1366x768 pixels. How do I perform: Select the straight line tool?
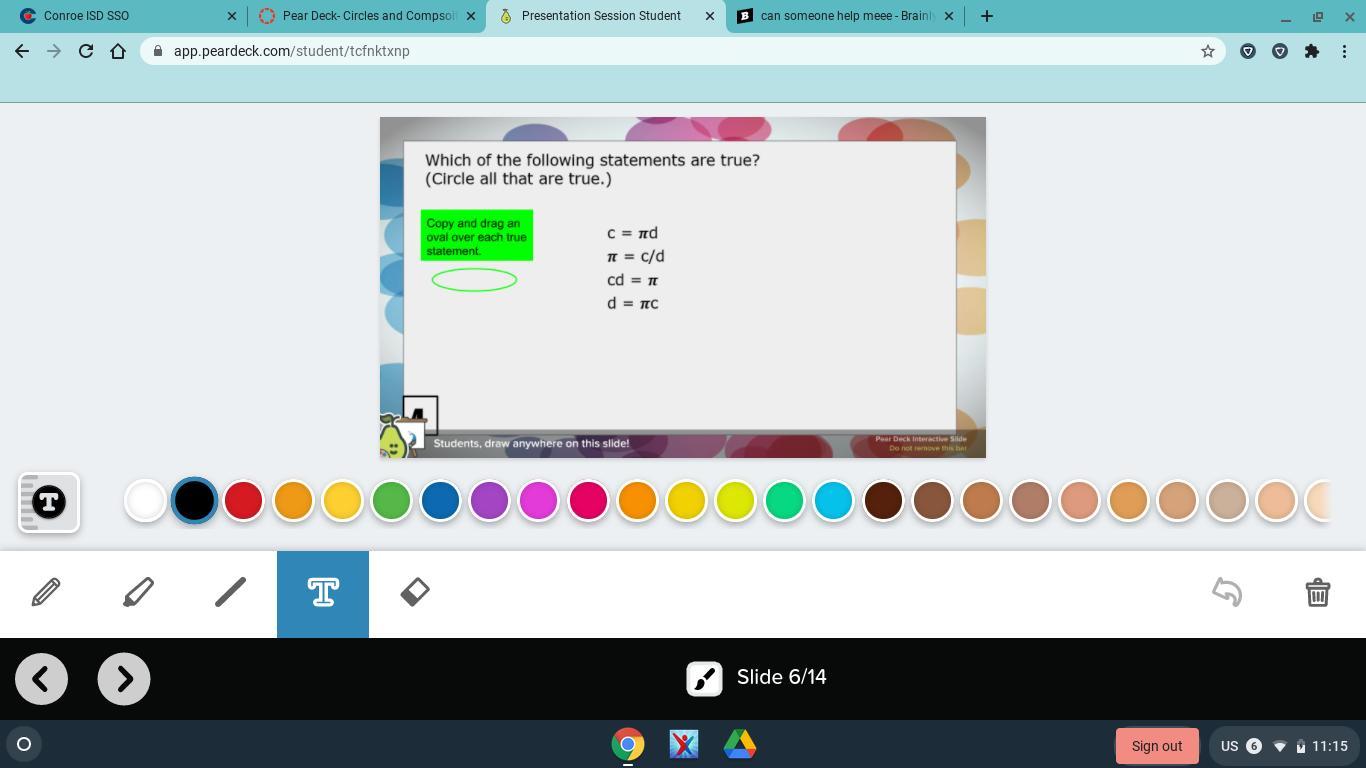230,593
